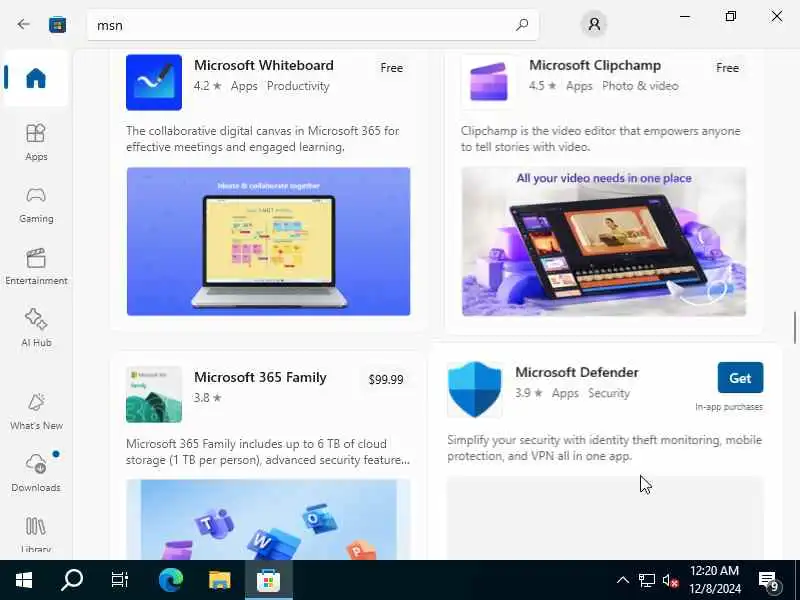Click $99.99 price for Microsoft 365 Family
The image size is (800, 600).
(386, 380)
